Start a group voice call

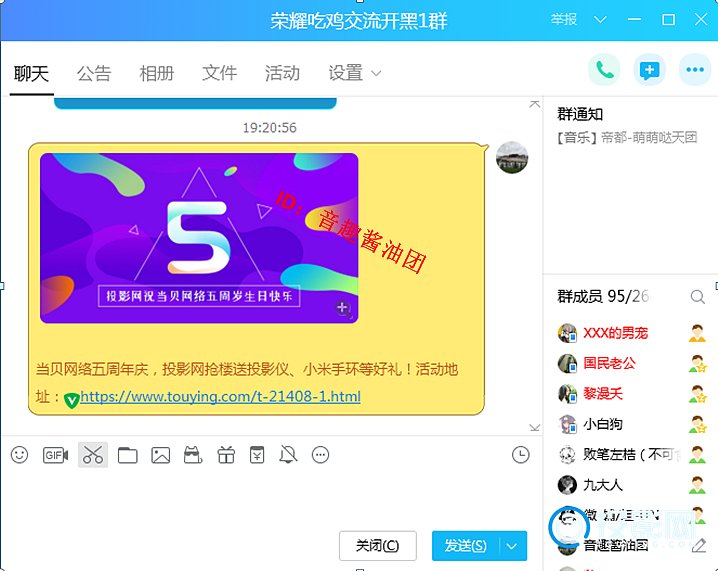pos(604,70)
